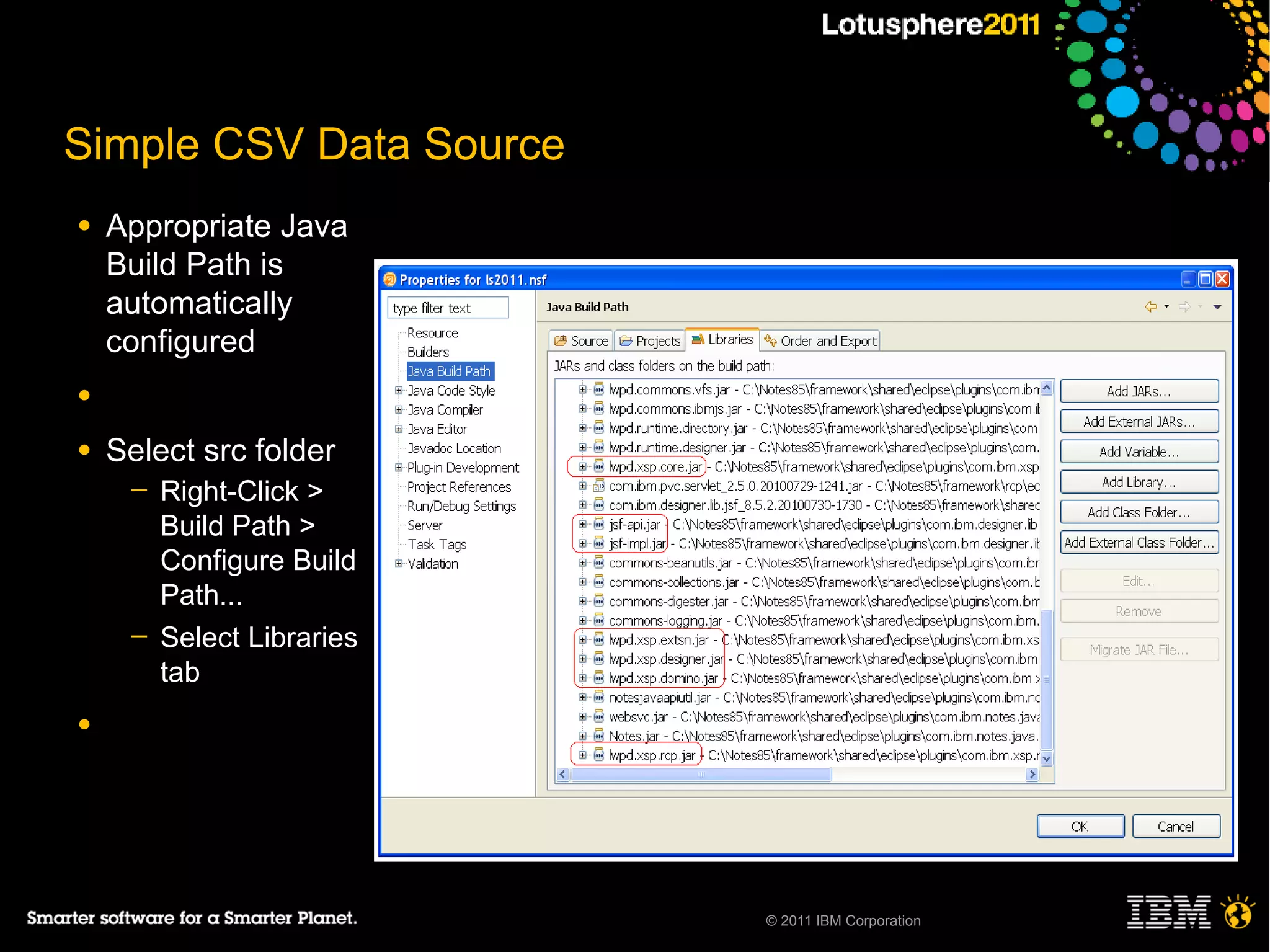This screenshot has height=952, width=1270.
Task: Click Add External Class Folder... button
Action: coord(1139,543)
